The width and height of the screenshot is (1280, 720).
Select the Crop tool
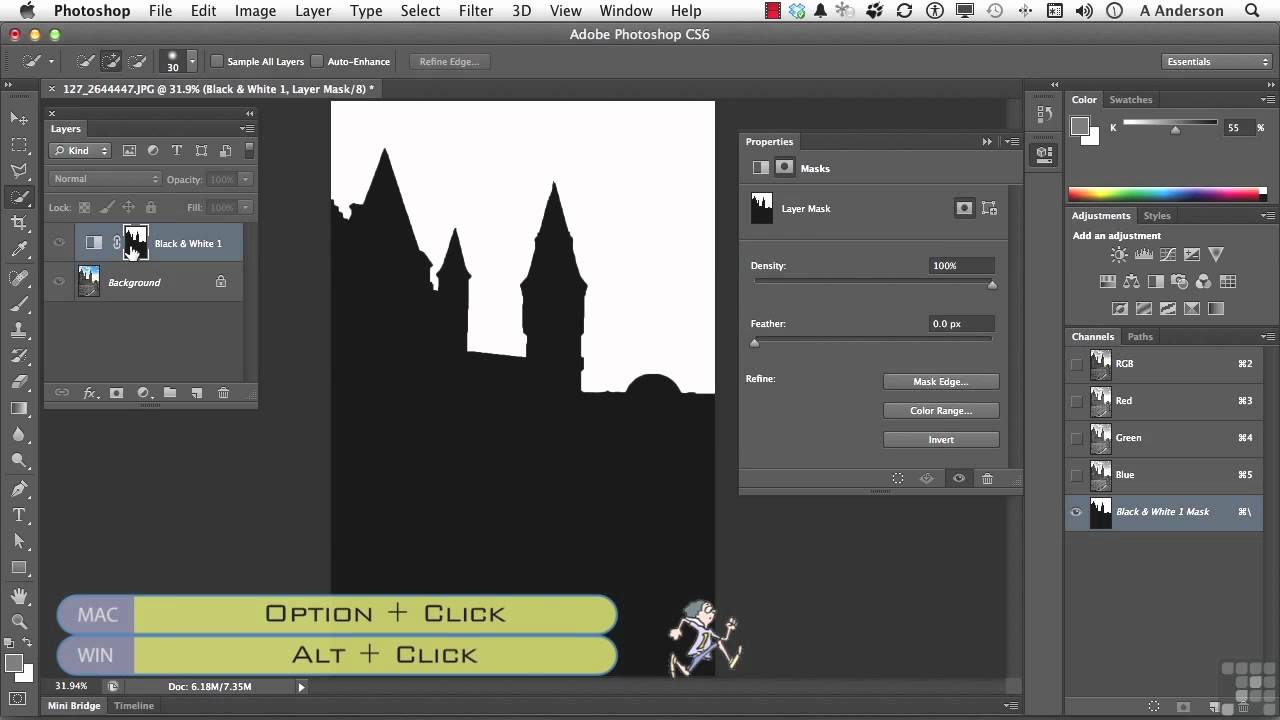coord(19,223)
